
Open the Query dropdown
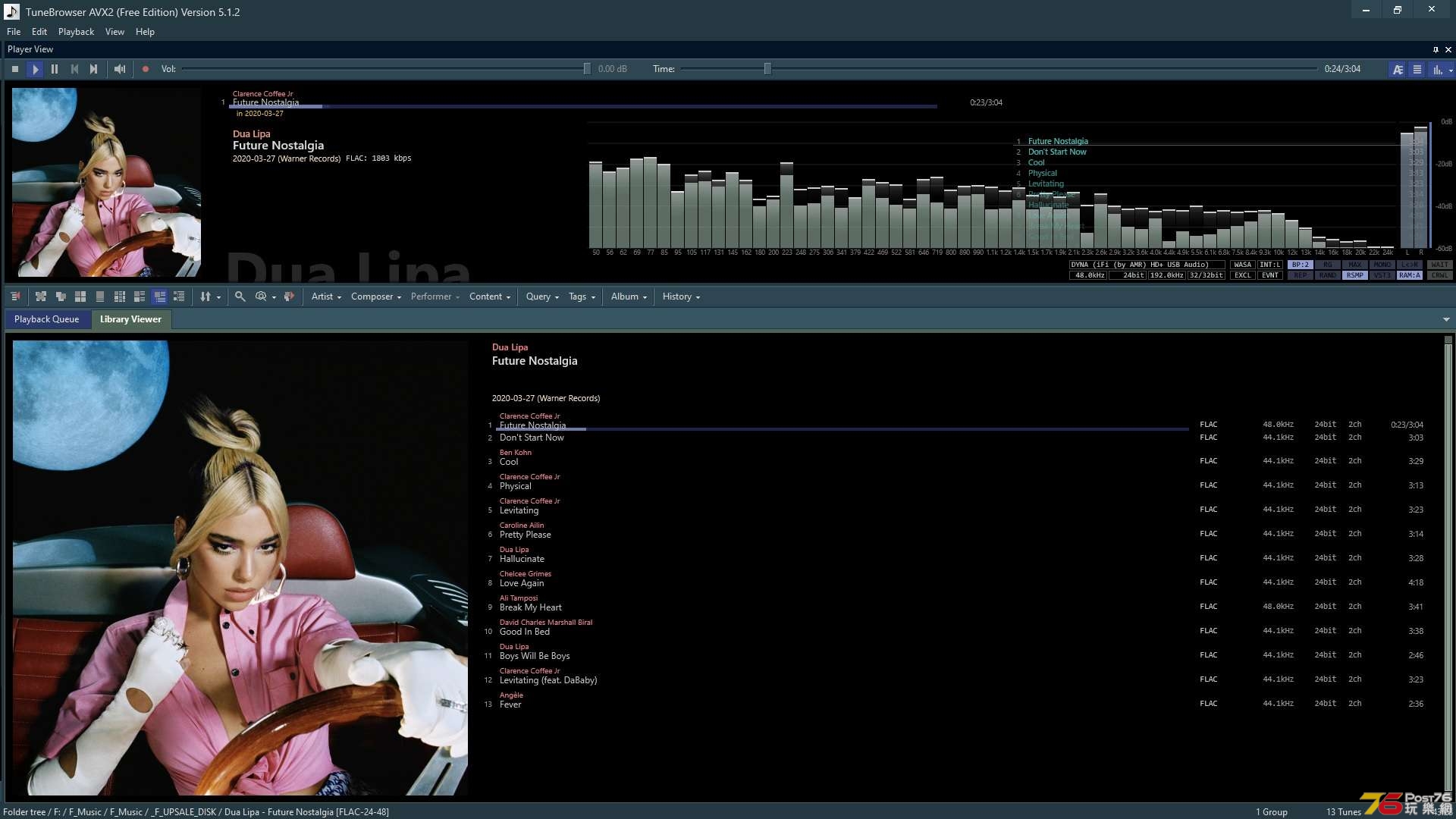(x=542, y=297)
